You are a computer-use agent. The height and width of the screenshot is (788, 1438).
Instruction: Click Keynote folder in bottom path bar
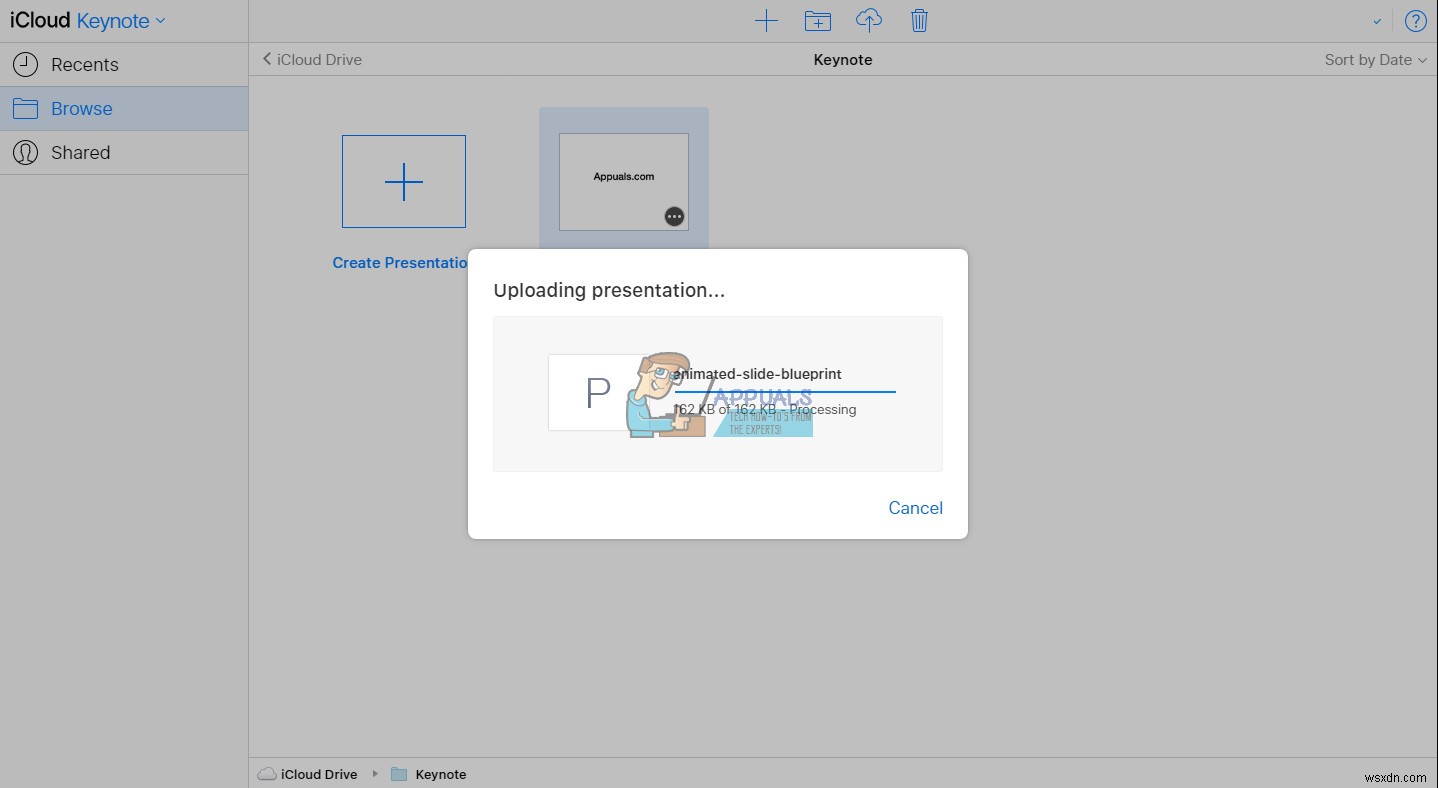(441, 775)
